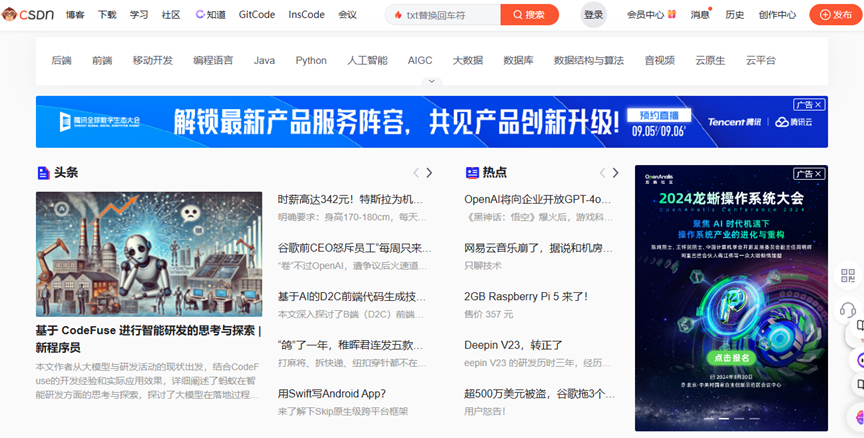
Task: Open hot topic Deepin V23，转正了
Action: 513,345
